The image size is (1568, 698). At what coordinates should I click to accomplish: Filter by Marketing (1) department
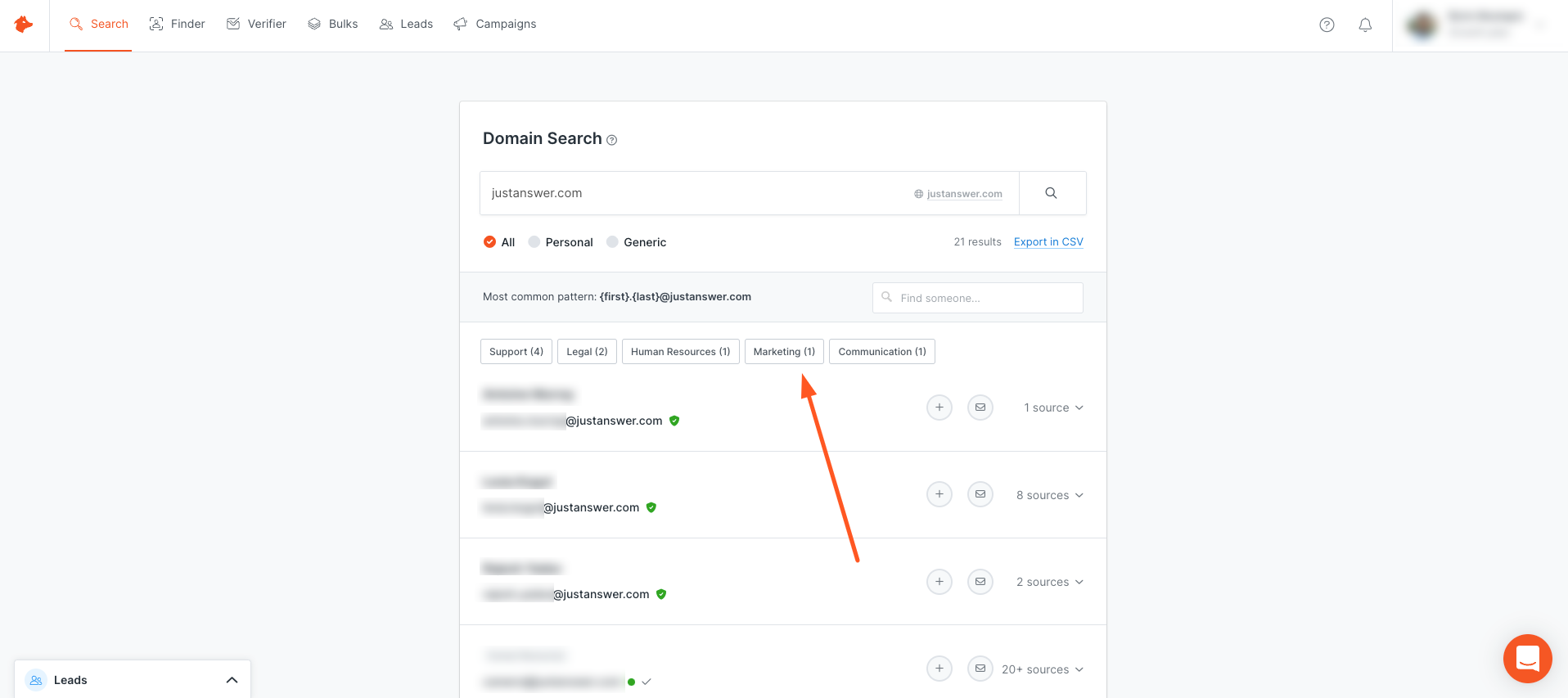[784, 352]
